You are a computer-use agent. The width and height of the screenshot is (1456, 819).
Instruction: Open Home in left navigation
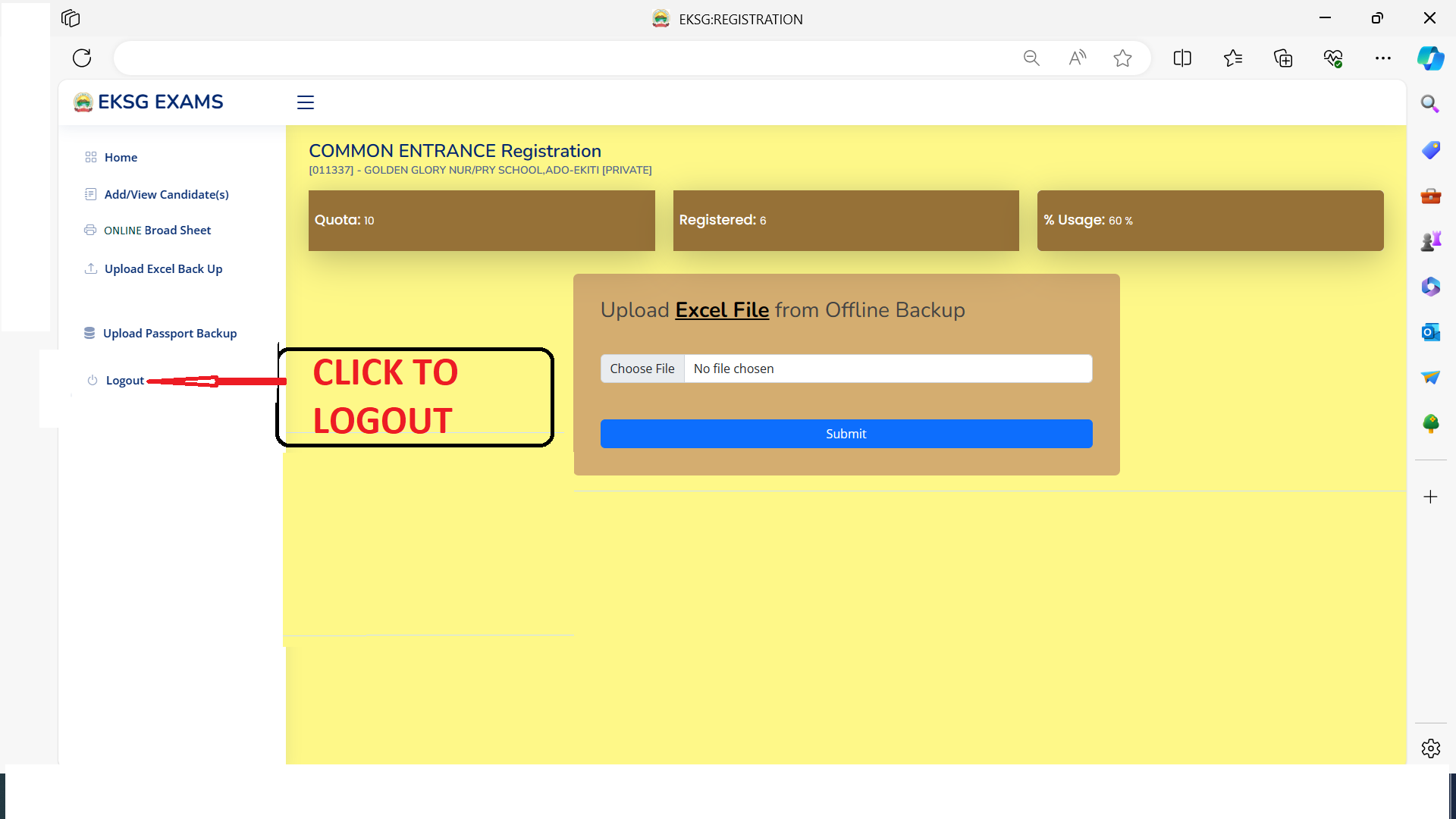pos(121,157)
